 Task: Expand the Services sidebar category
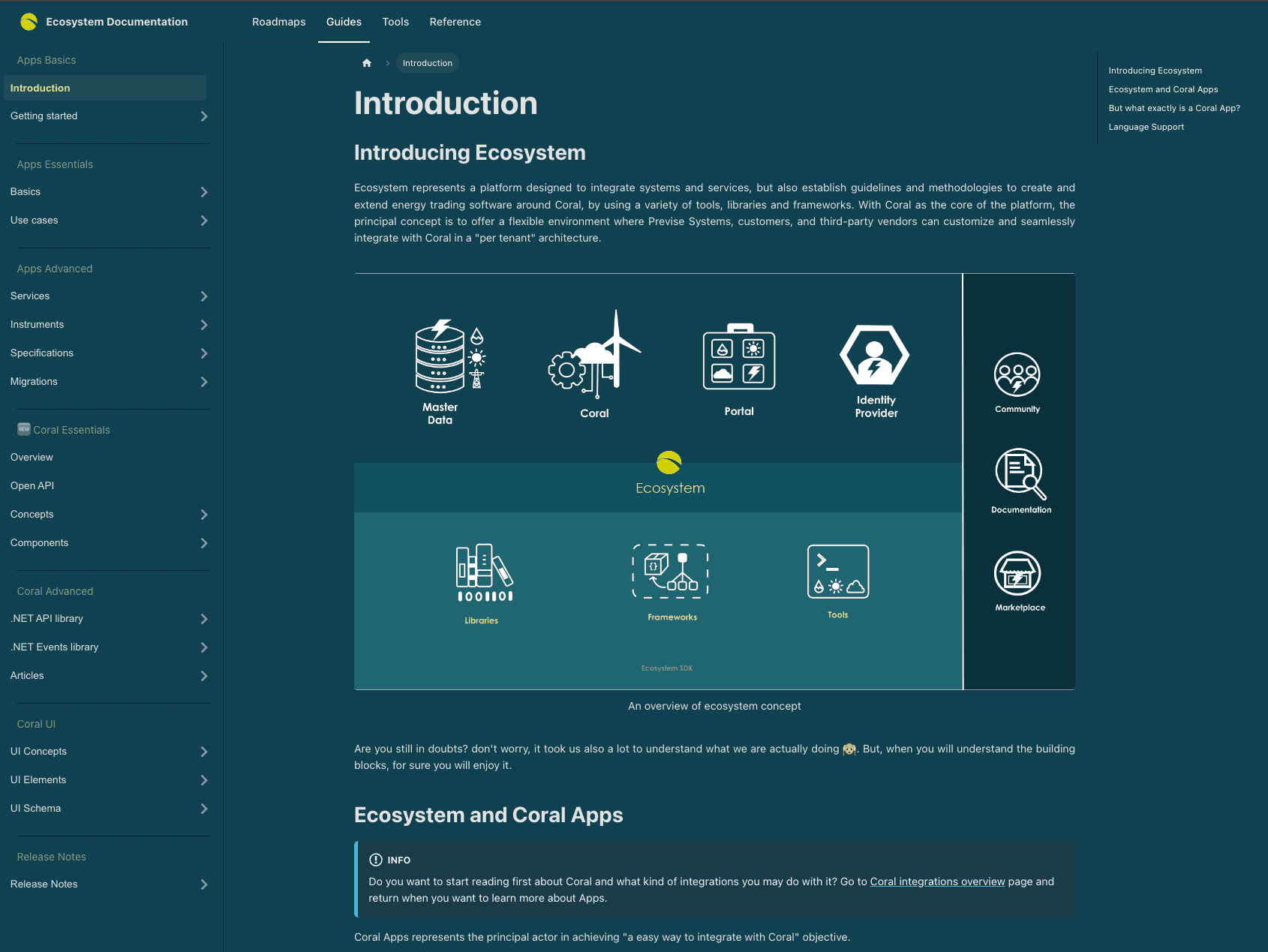pos(204,296)
